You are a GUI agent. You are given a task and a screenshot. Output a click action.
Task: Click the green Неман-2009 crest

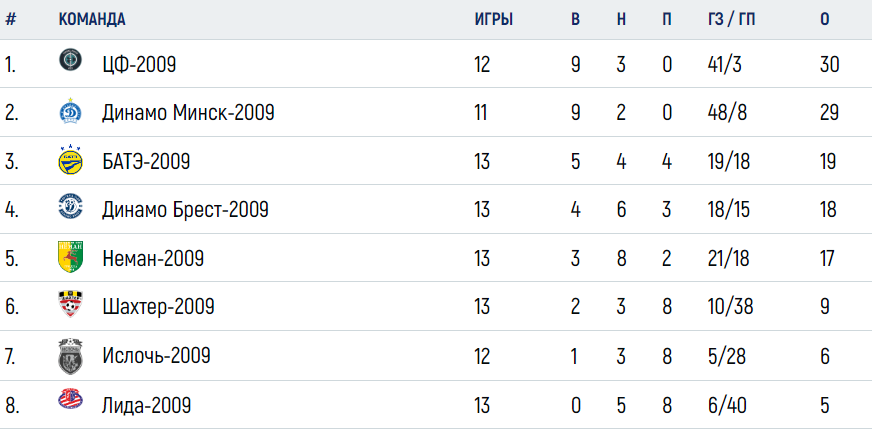71,257
